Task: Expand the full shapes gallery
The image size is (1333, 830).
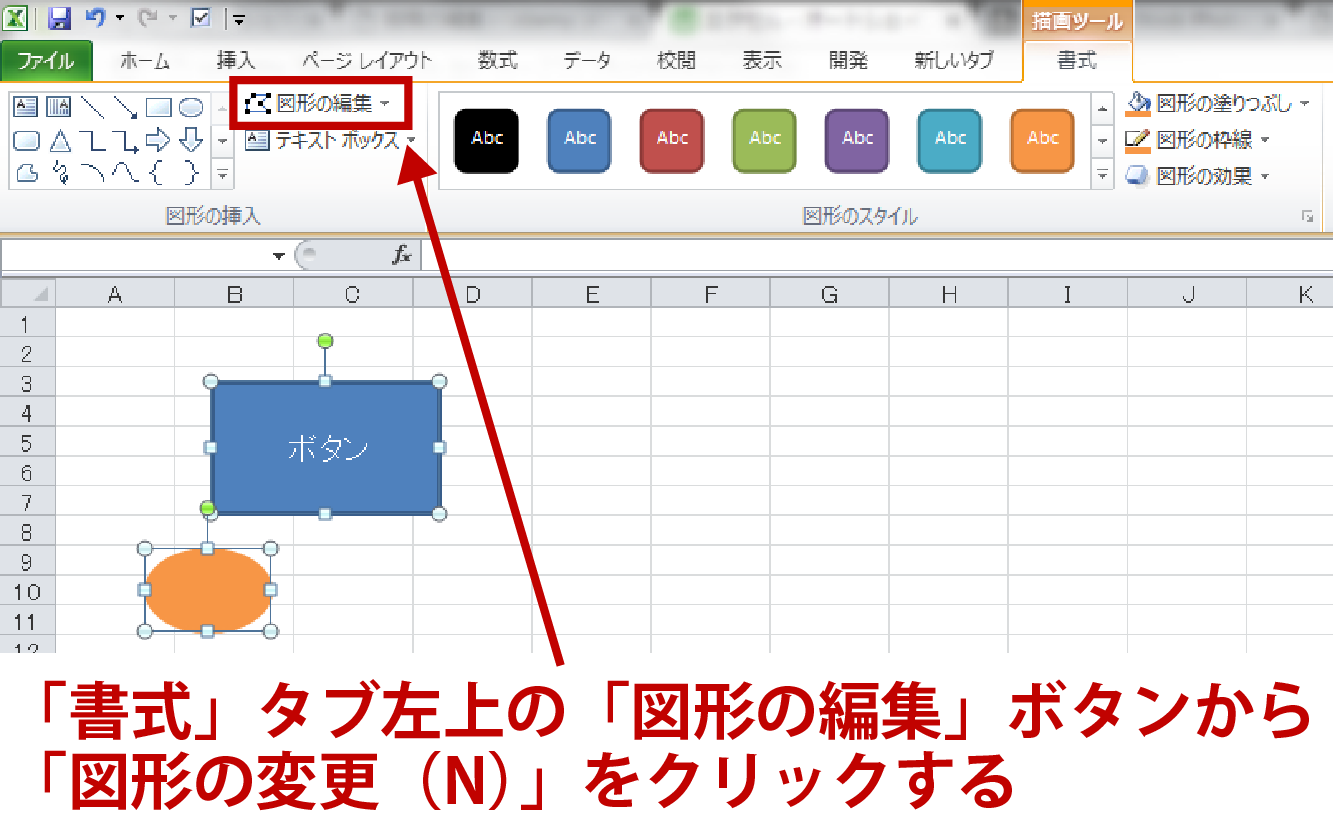Action: tap(223, 174)
